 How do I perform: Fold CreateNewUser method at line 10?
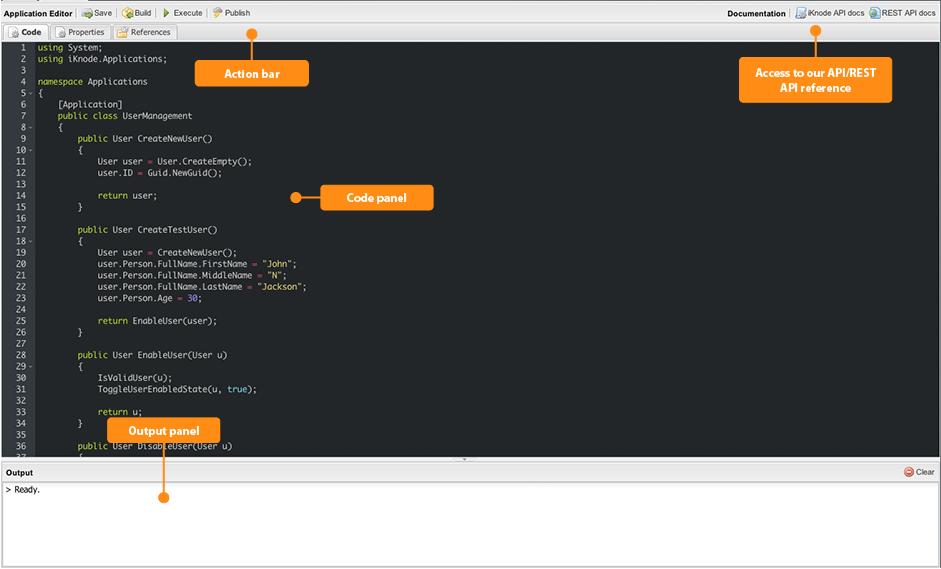pos(31,151)
